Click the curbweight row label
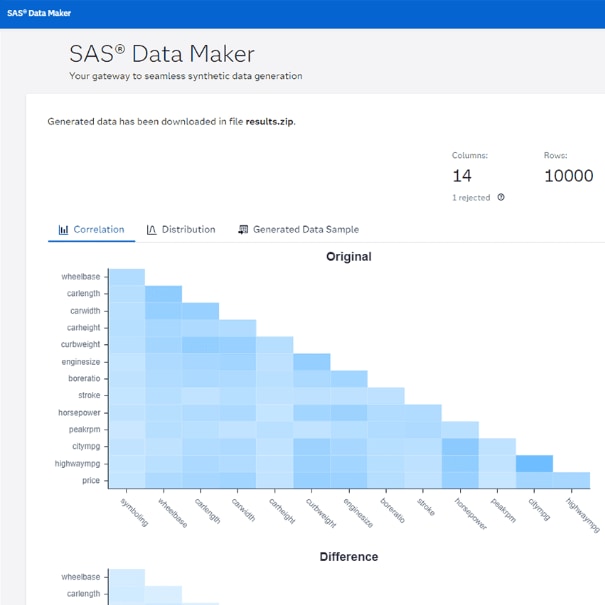 80,344
